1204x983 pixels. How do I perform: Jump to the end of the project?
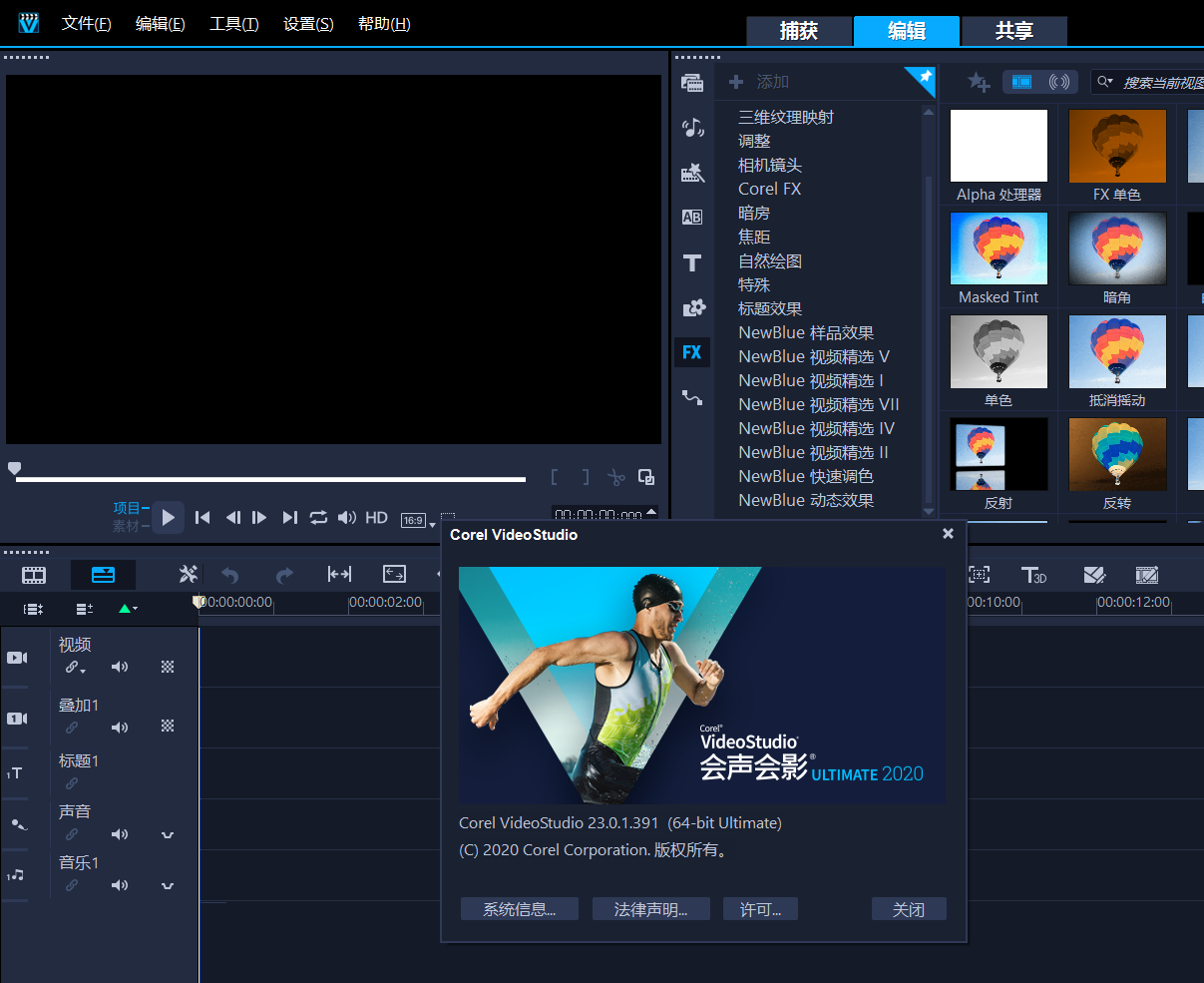coord(290,517)
